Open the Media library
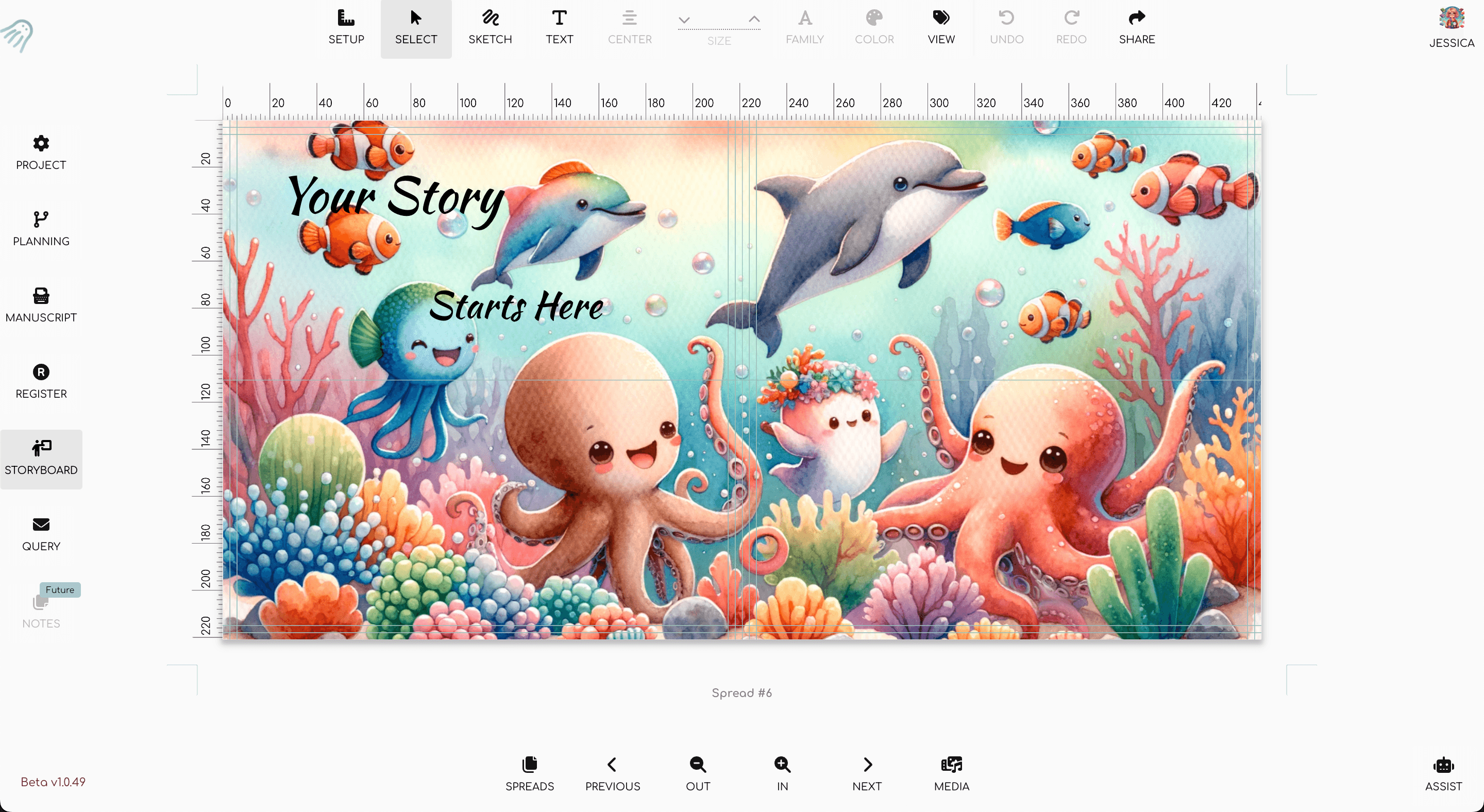 click(x=952, y=774)
